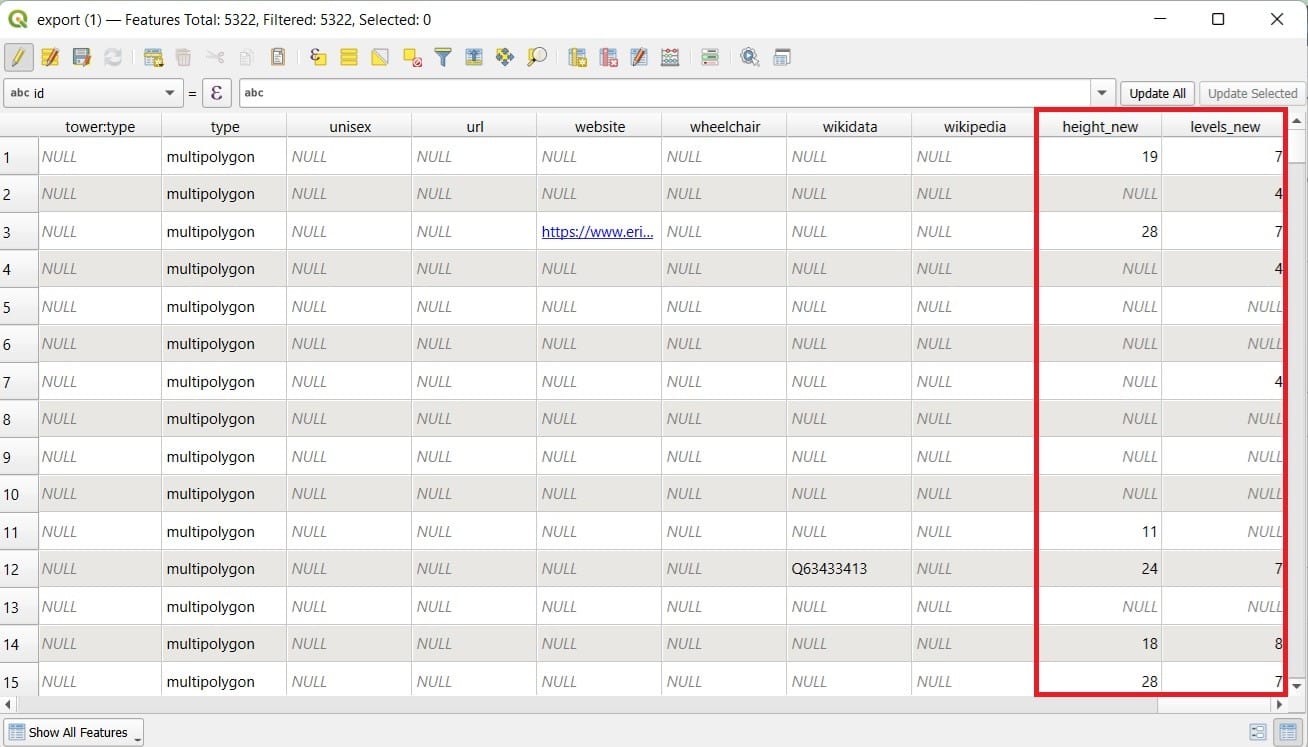Paste features from clipboard
The image size is (1308, 747).
coord(278,57)
